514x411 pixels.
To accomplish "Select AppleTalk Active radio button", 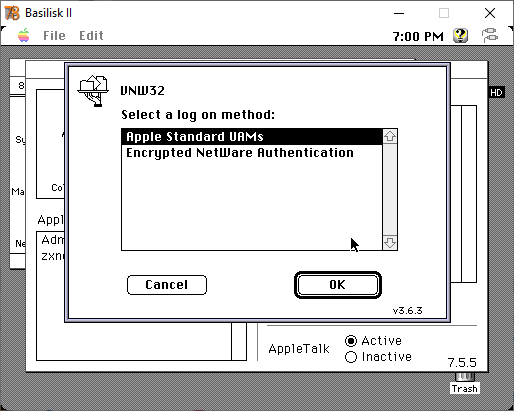I will (x=351, y=341).
